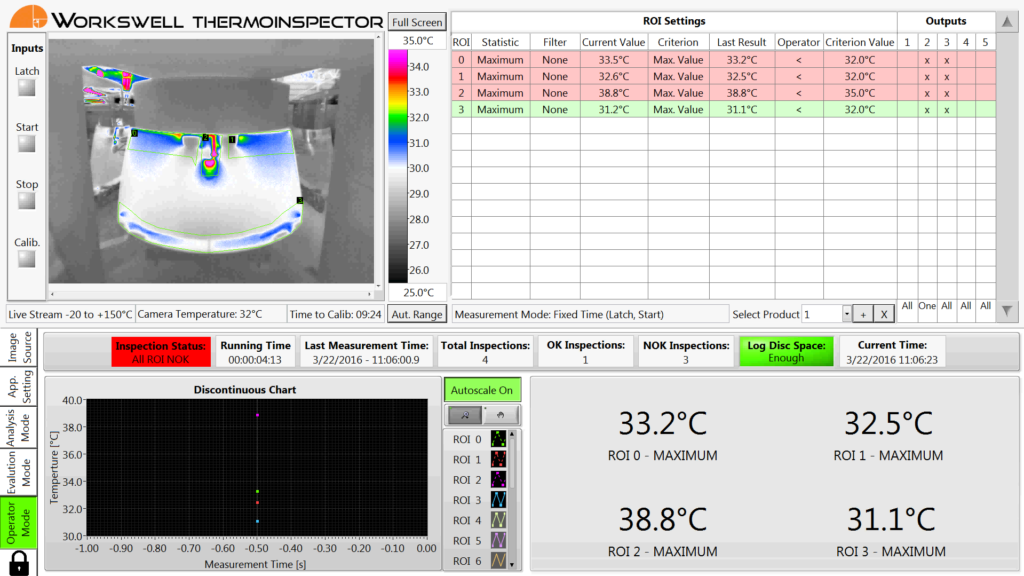Viewport: 1024px width, 576px height.
Task: Toggle output 3 for ROI 3 row
Action: 946,110
